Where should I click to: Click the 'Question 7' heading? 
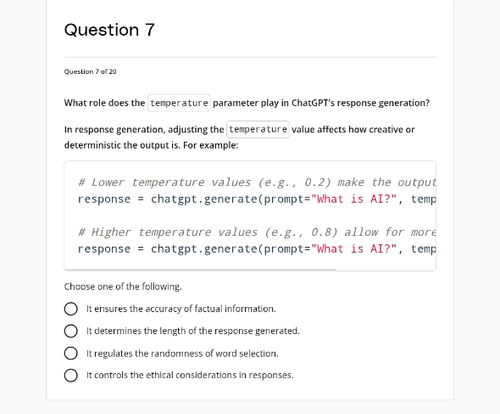coord(109,30)
